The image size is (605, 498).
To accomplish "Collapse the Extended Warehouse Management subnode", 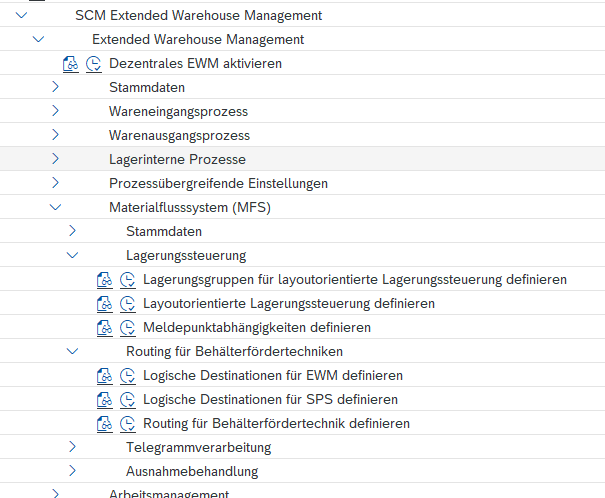I will coord(39,39).
